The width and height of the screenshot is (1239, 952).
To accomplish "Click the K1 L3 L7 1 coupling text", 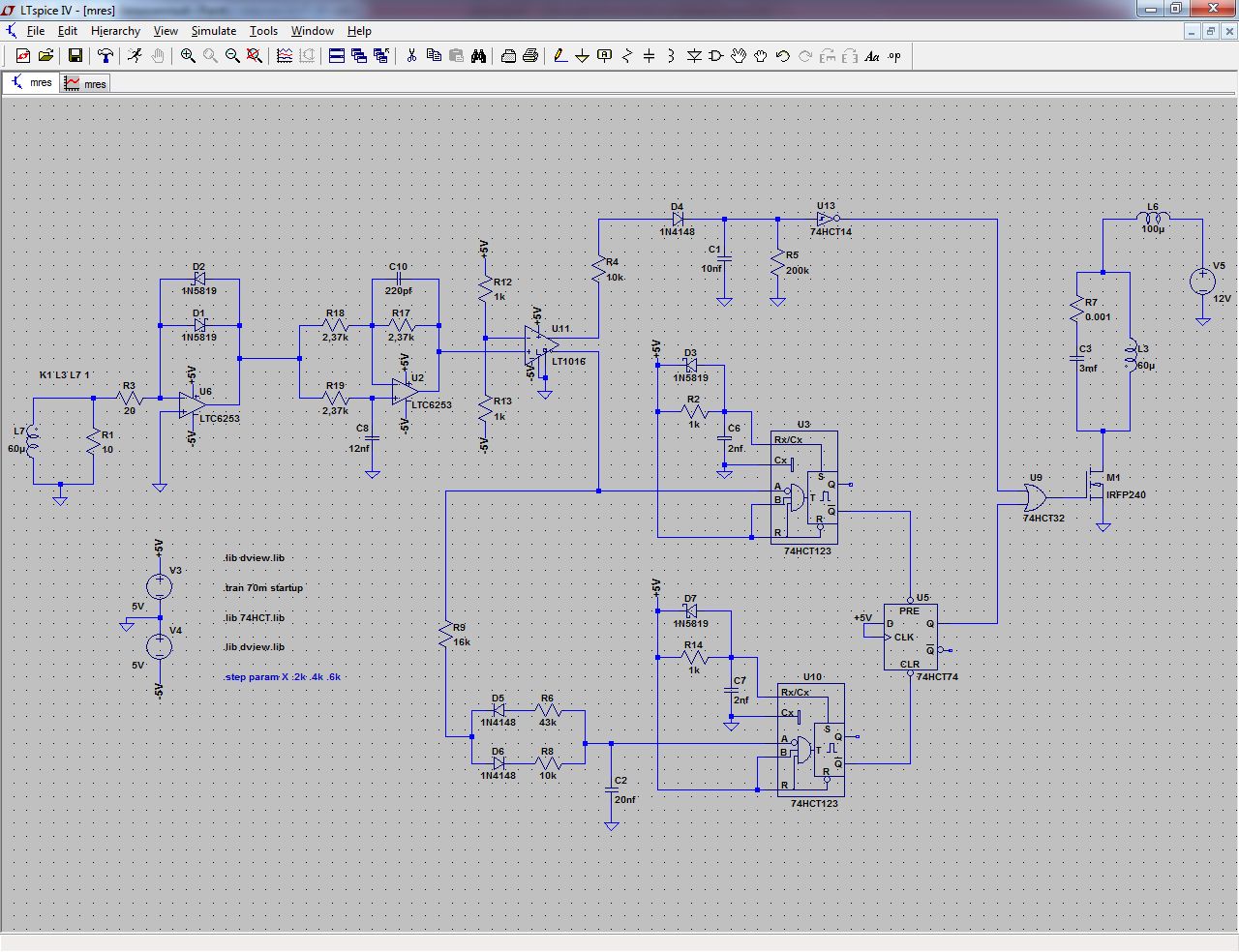I will point(64,375).
